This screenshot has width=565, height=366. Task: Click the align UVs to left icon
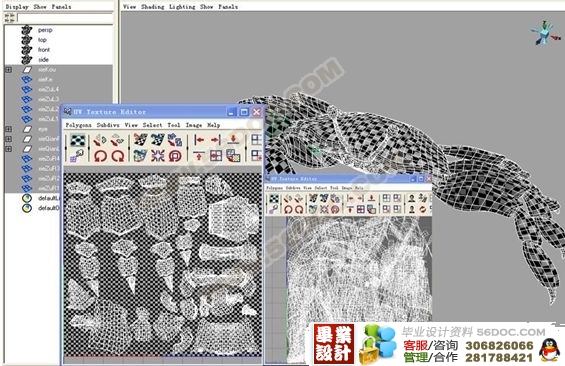tap(199, 140)
